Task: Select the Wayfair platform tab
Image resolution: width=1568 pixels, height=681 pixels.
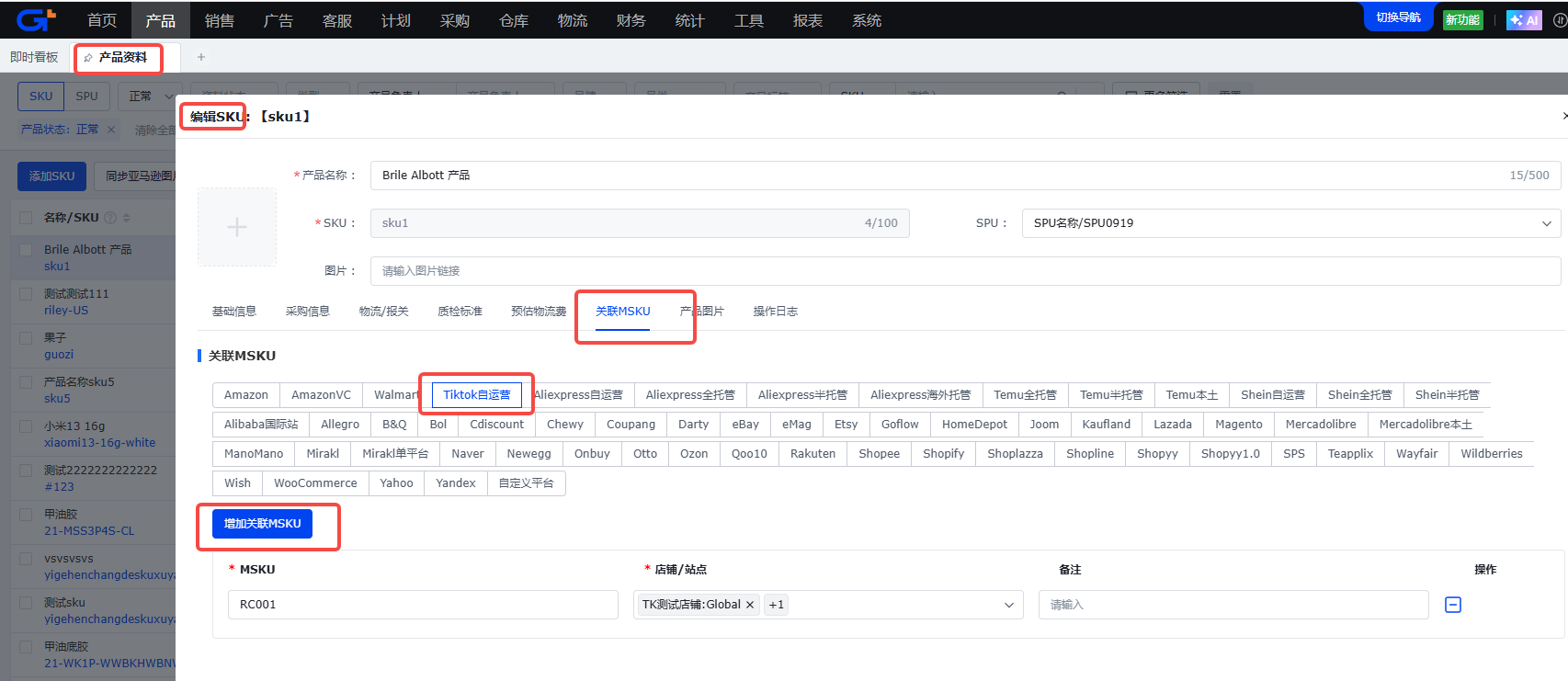Action: click(1417, 454)
